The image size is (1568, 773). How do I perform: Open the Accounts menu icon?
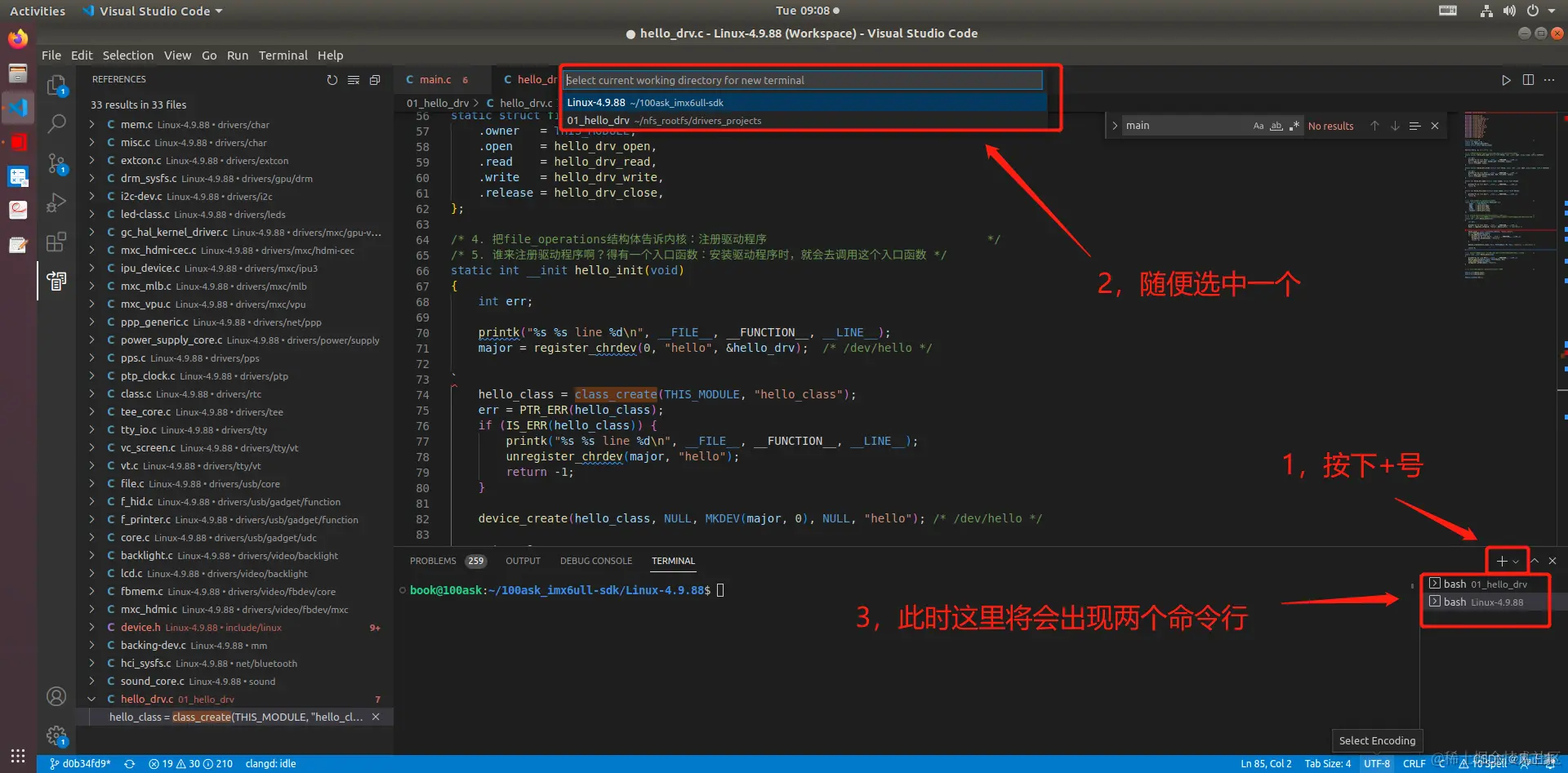56,696
